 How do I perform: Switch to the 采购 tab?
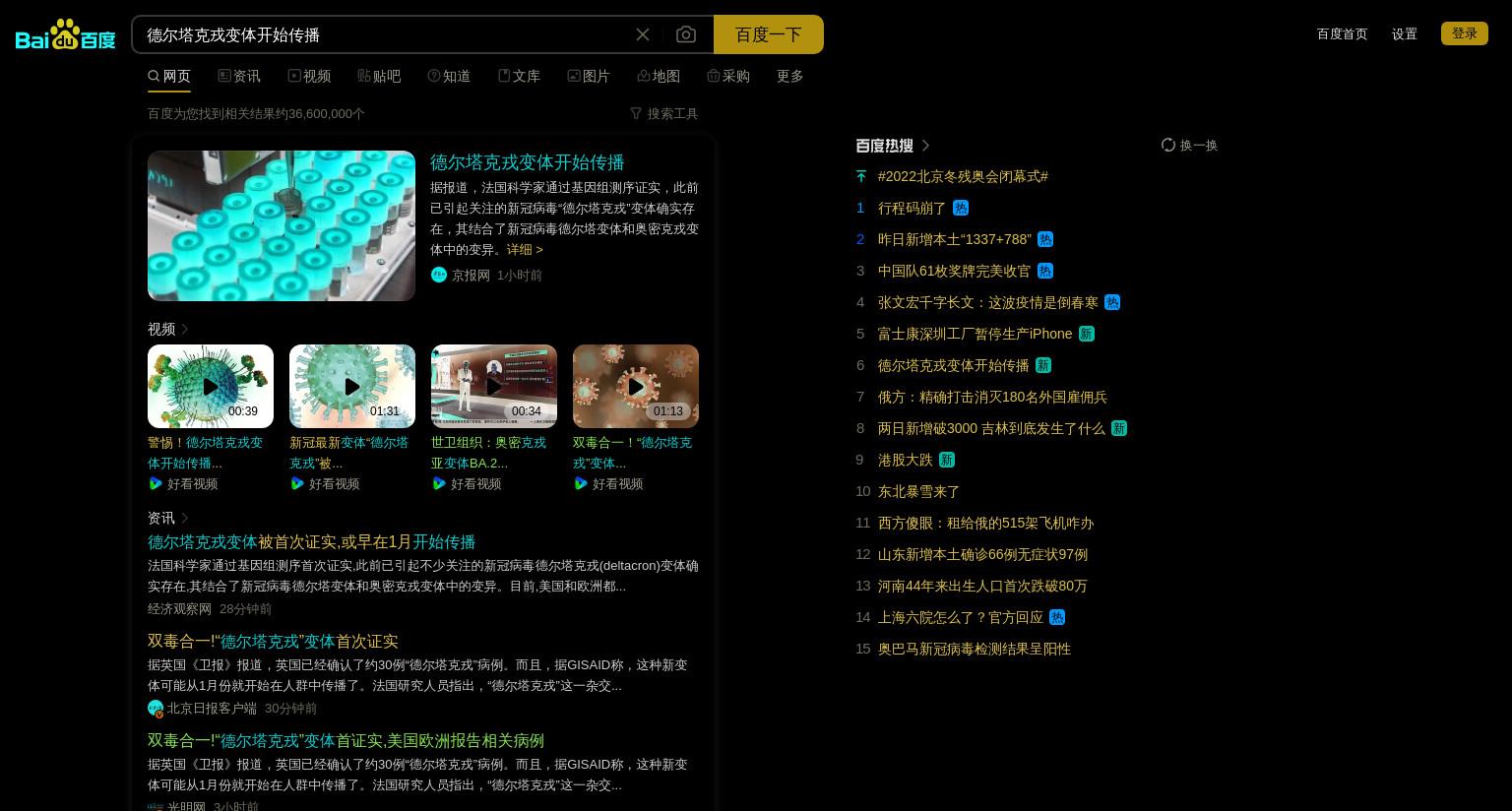pos(728,76)
